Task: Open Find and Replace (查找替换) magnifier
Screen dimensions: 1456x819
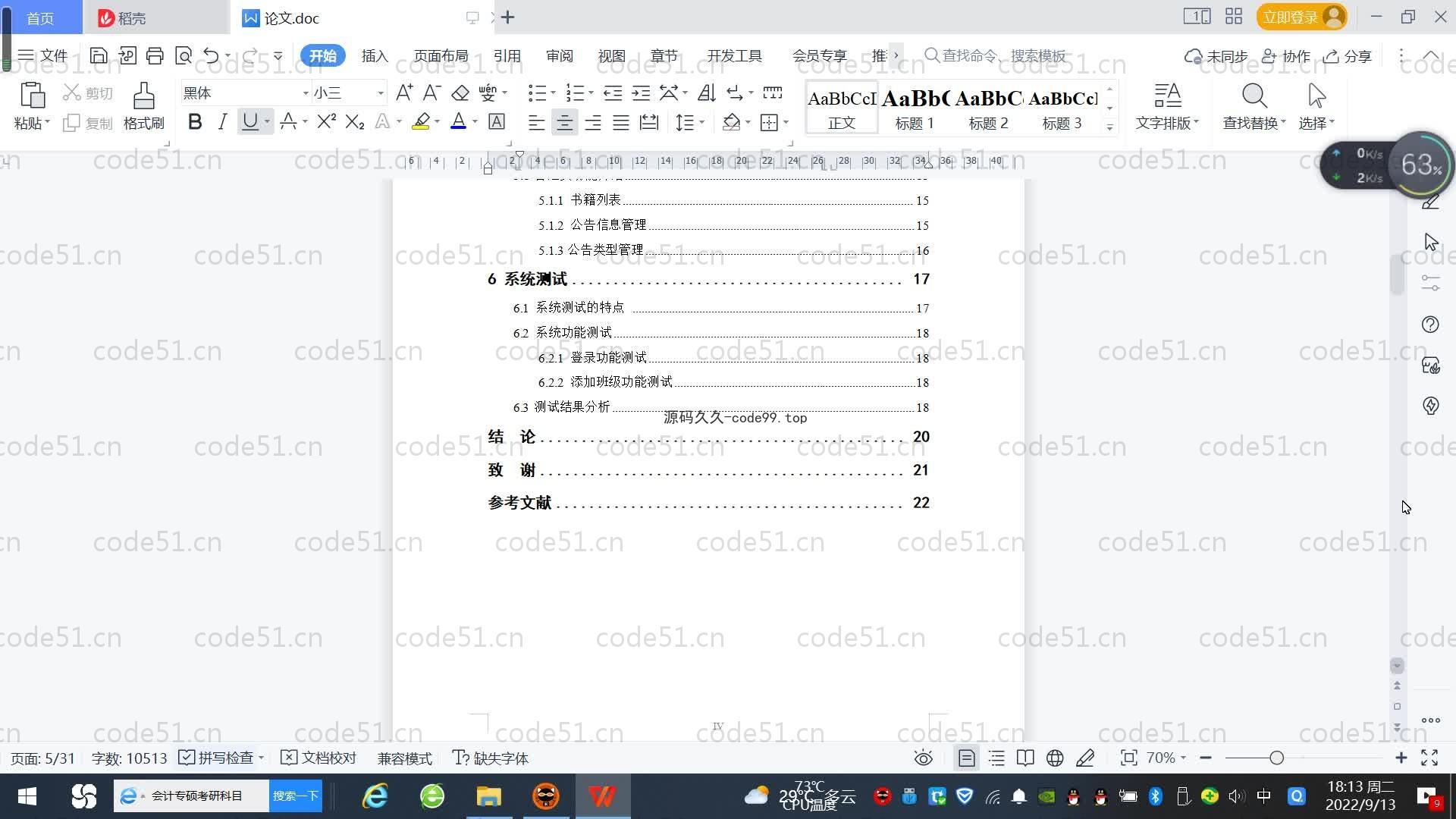Action: 1254,96
